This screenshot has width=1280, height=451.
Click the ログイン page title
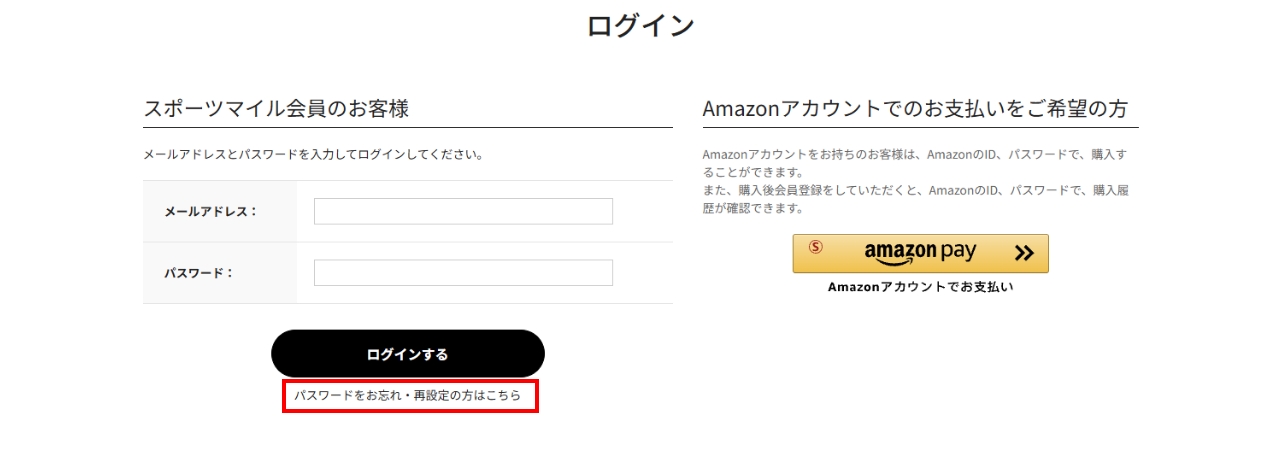coord(640,25)
